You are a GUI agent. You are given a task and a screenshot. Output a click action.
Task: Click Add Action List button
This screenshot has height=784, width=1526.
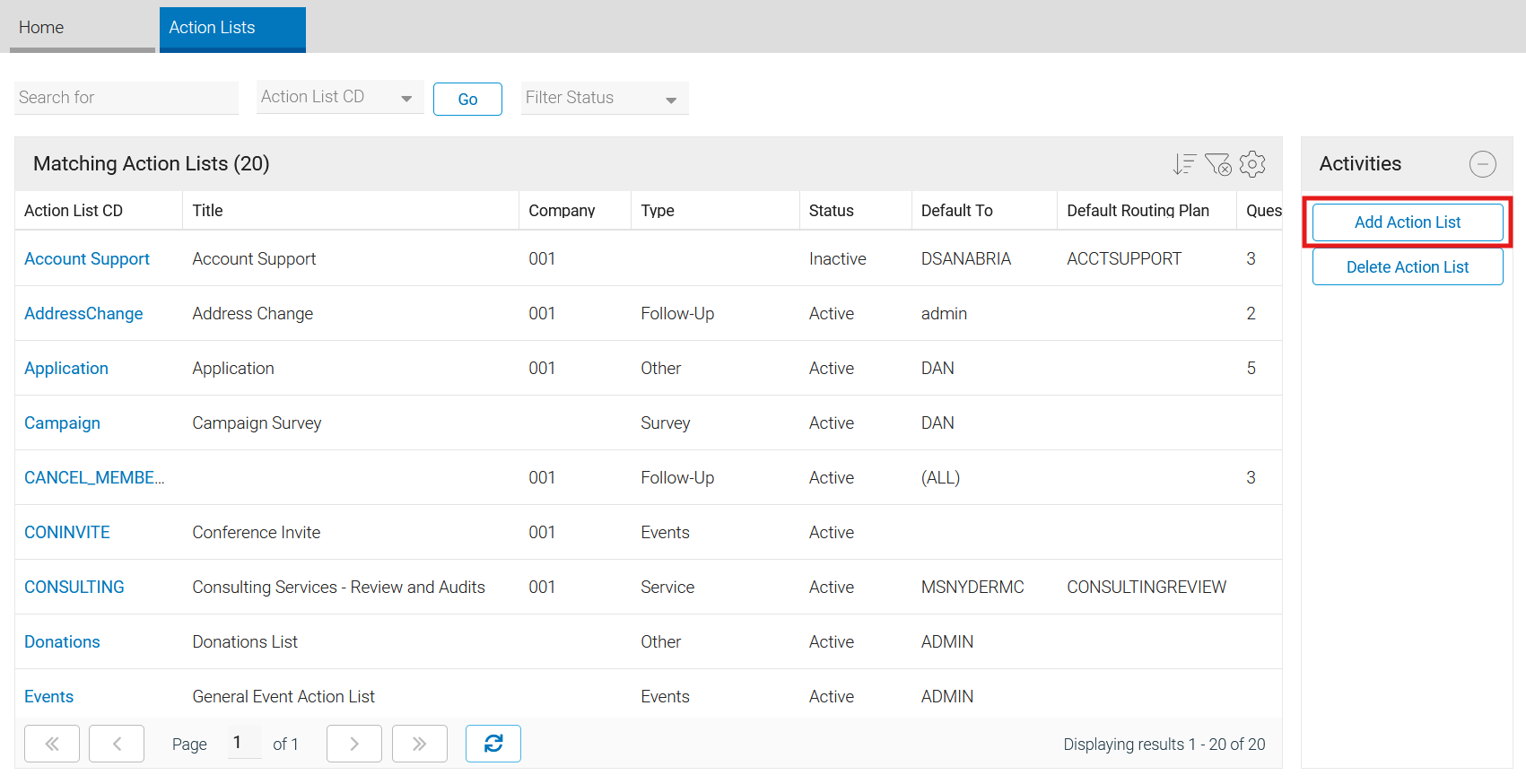pyautogui.click(x=1408, y=222)
